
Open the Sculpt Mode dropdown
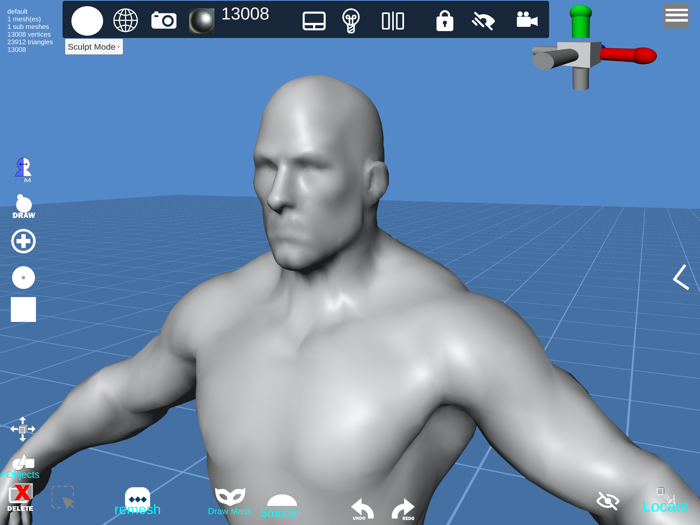[x=94, y=47]
